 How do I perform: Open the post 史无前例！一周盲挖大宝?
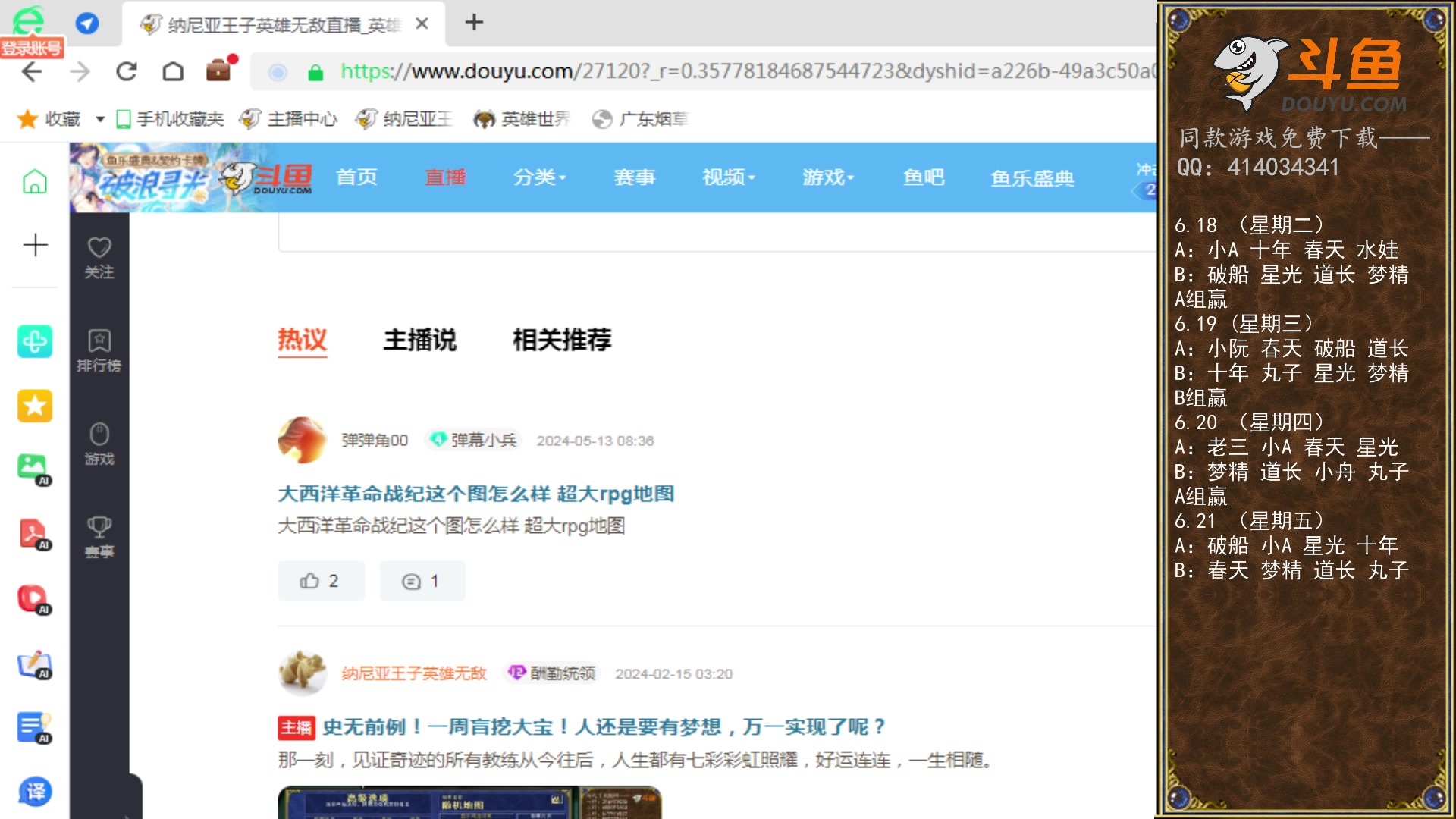604,727
